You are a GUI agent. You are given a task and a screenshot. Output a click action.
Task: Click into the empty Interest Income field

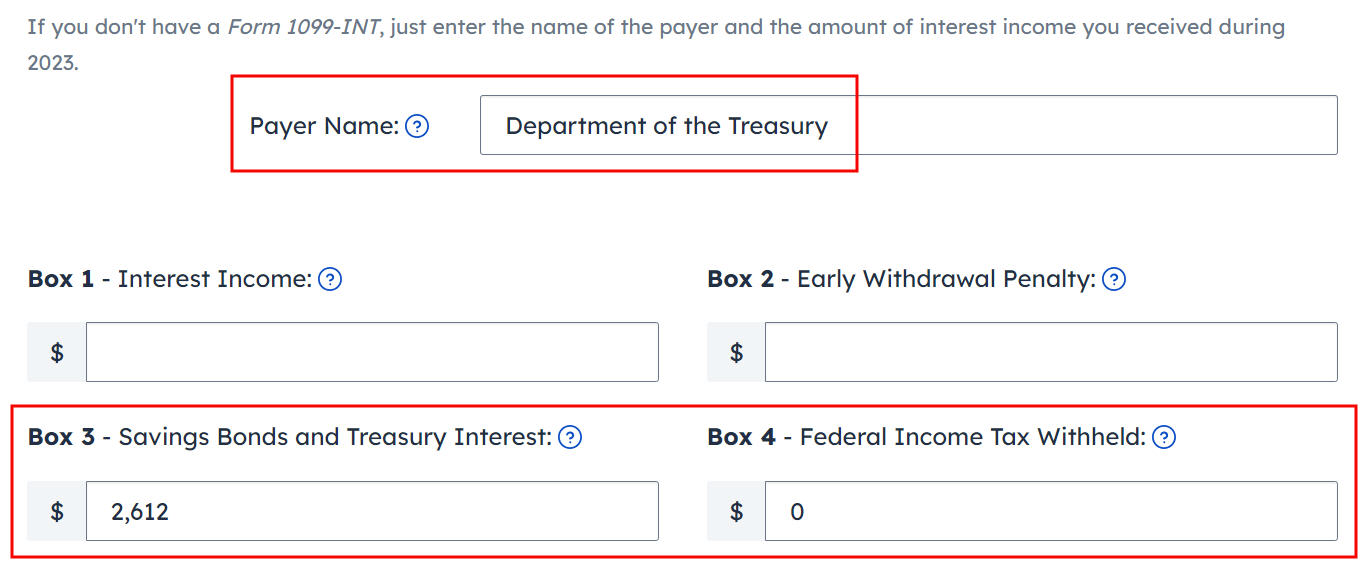(372, 352)
